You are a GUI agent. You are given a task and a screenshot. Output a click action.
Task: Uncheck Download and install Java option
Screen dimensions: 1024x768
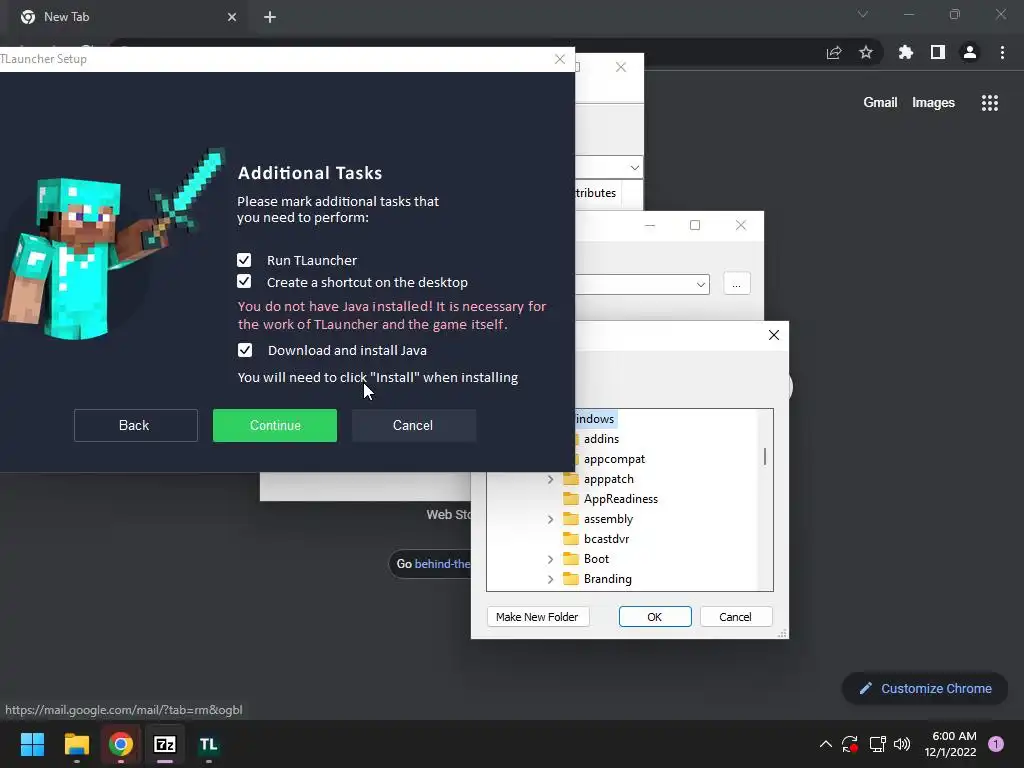tap(244, 350)
